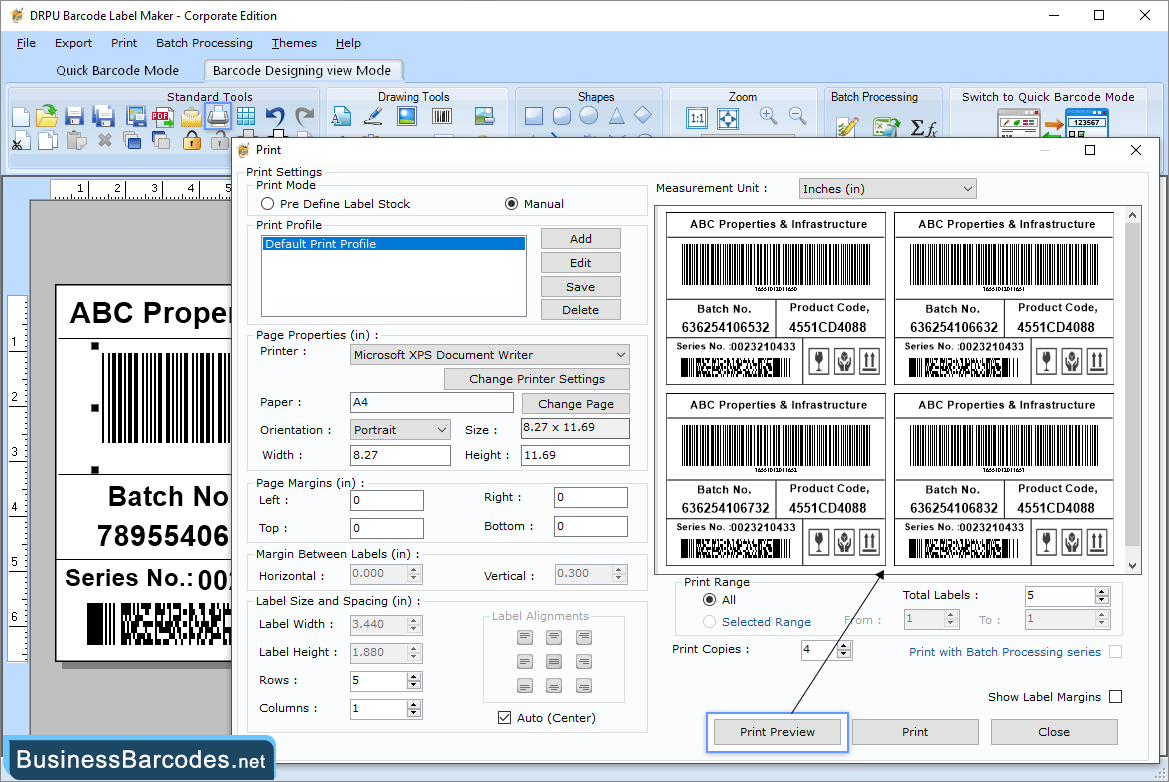Click the Copy pages icon
The image size is (1169, 782).
48,140
